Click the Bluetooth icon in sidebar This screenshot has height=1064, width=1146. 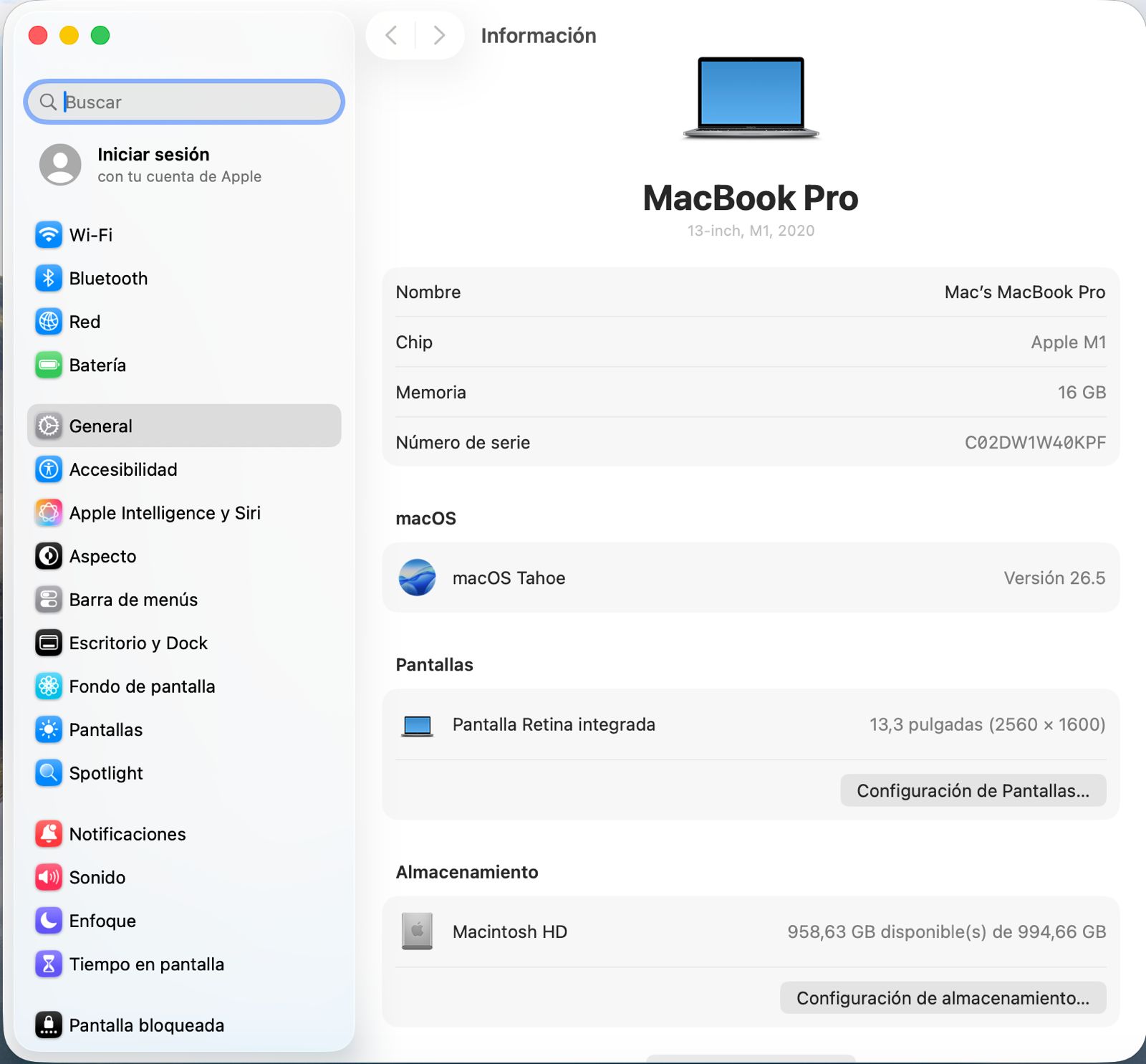(49, 279)
